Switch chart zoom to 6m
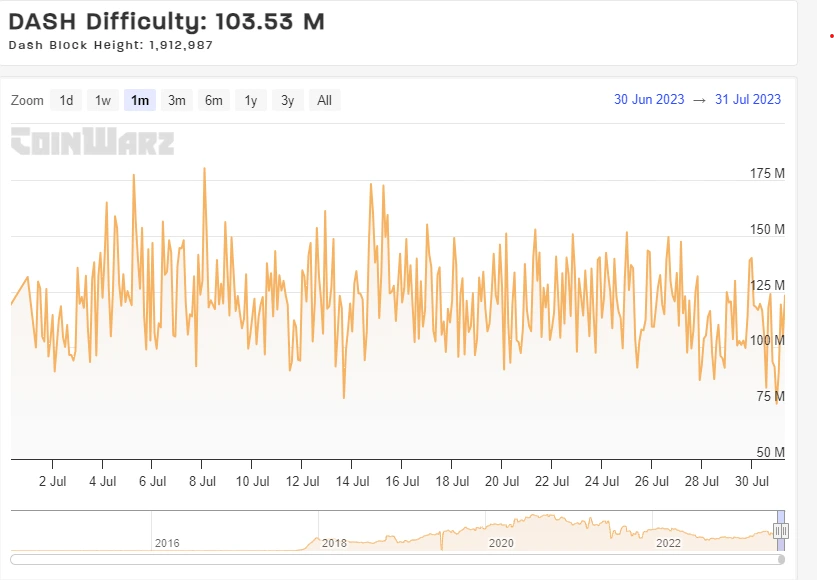835x580 pixels. (x=214, y=100)
